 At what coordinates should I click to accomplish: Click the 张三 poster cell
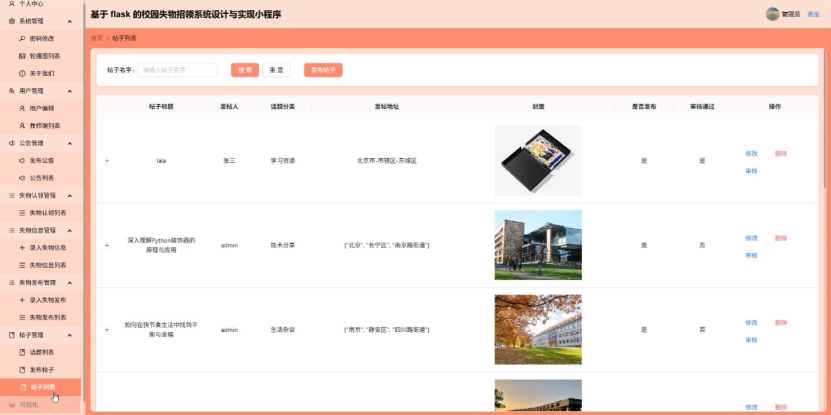click(229, 161)
